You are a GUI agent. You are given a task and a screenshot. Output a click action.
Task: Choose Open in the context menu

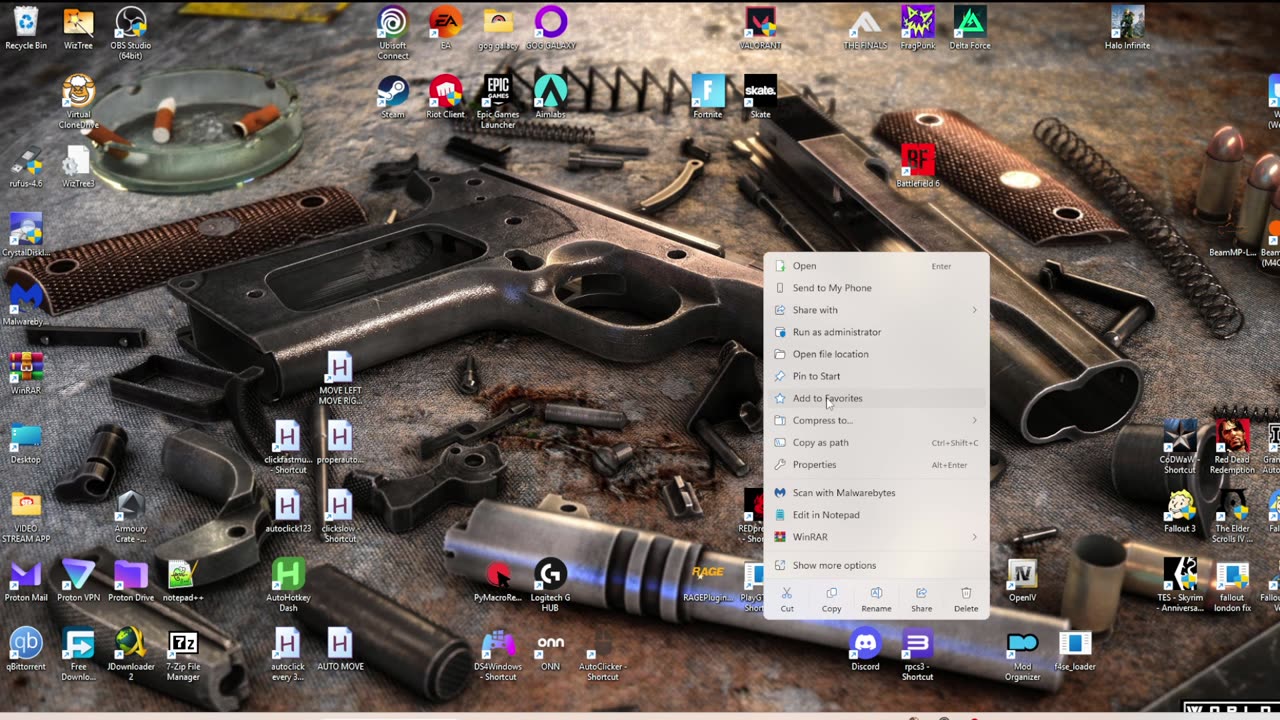click(876, 266)
